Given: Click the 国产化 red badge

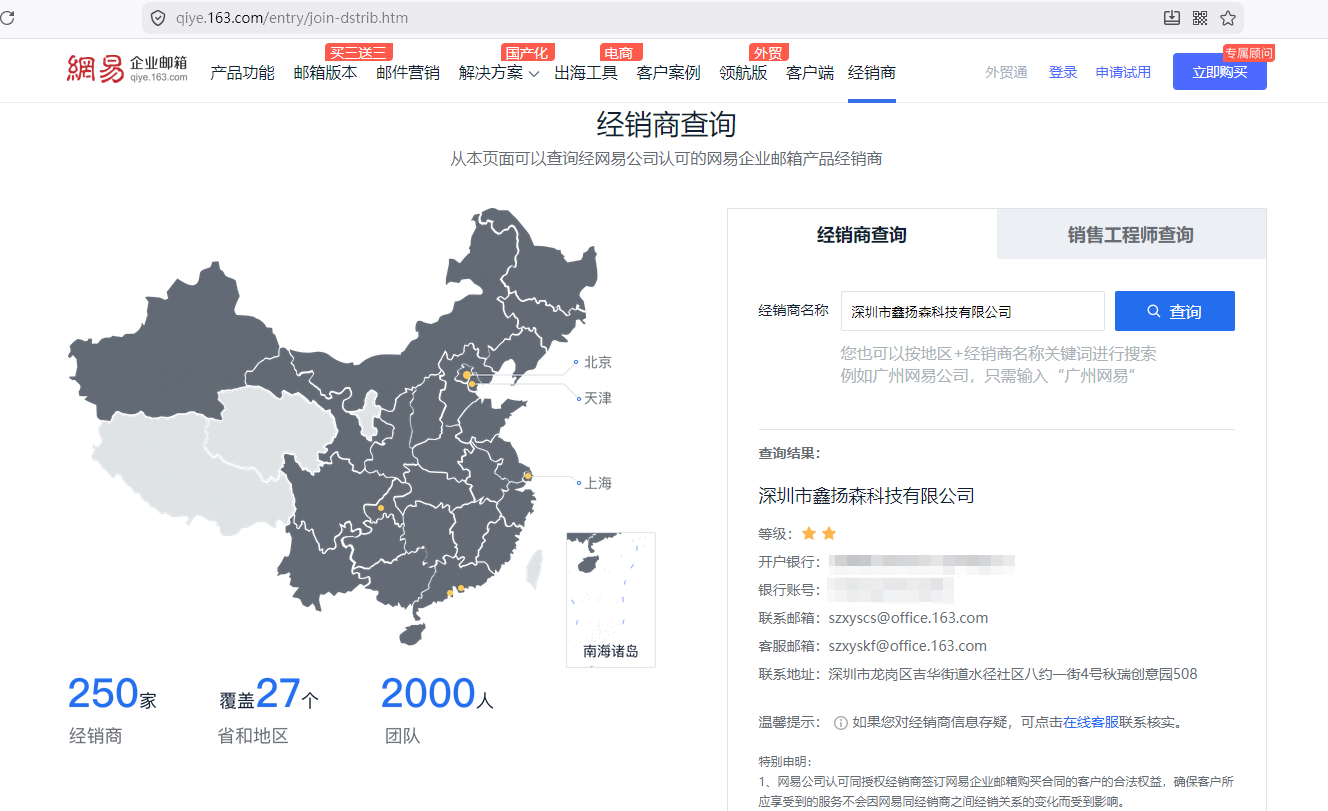Looking at the screenshot, I should (527, 53).
